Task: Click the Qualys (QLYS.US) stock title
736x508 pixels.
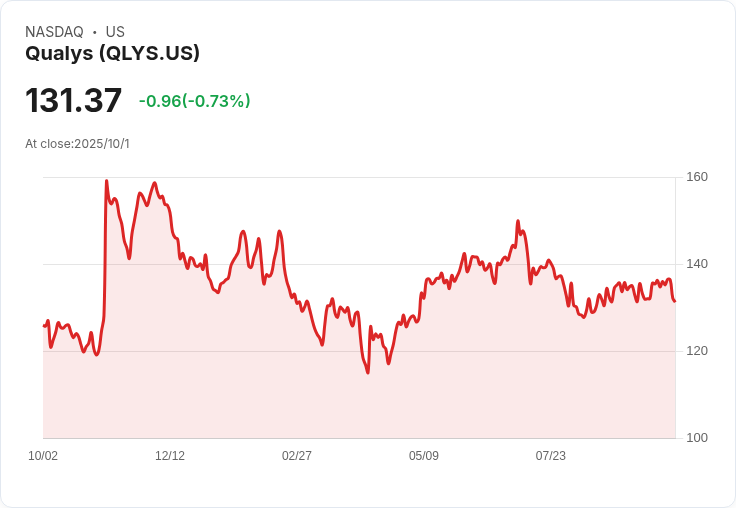Action: click(112, 54)
